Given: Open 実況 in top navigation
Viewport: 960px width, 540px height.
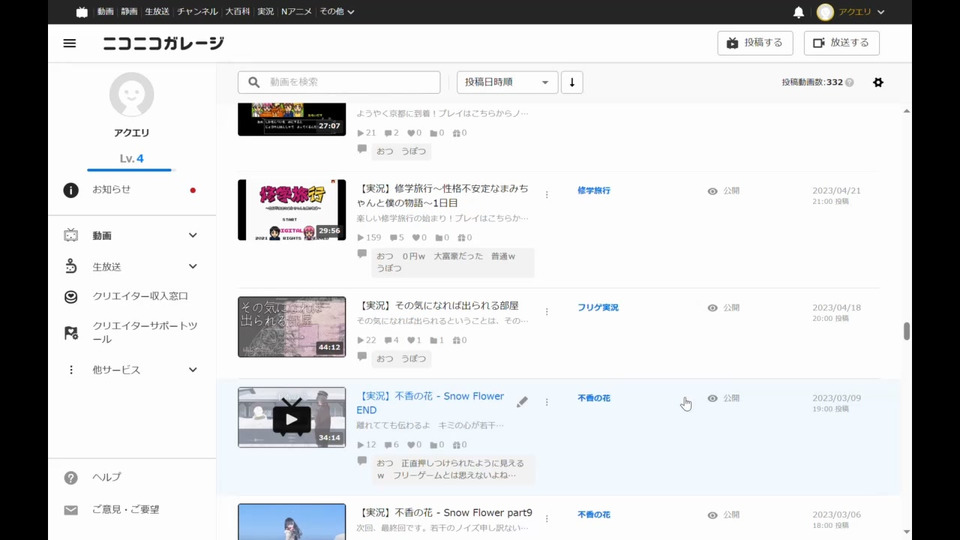Looking at the screenshot, I should pos(265,12).
